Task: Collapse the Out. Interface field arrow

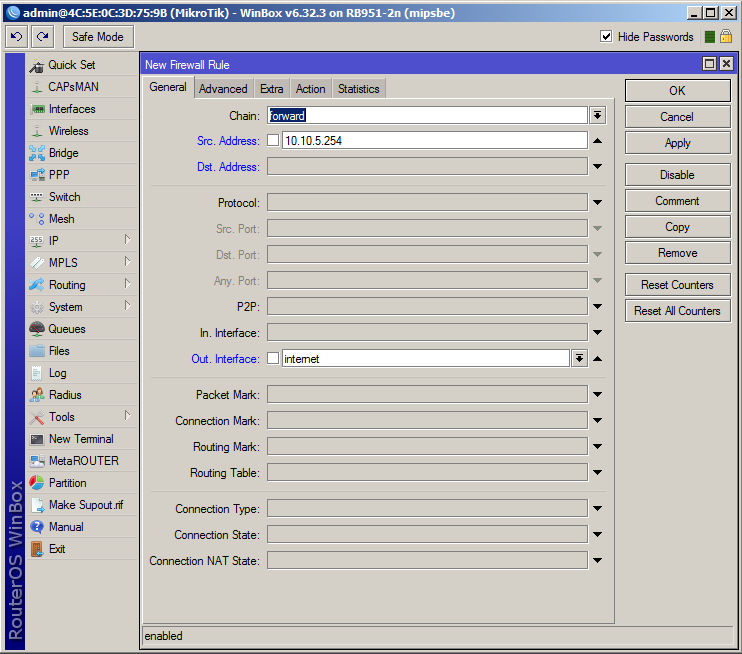Action: (x=598, y=359)
